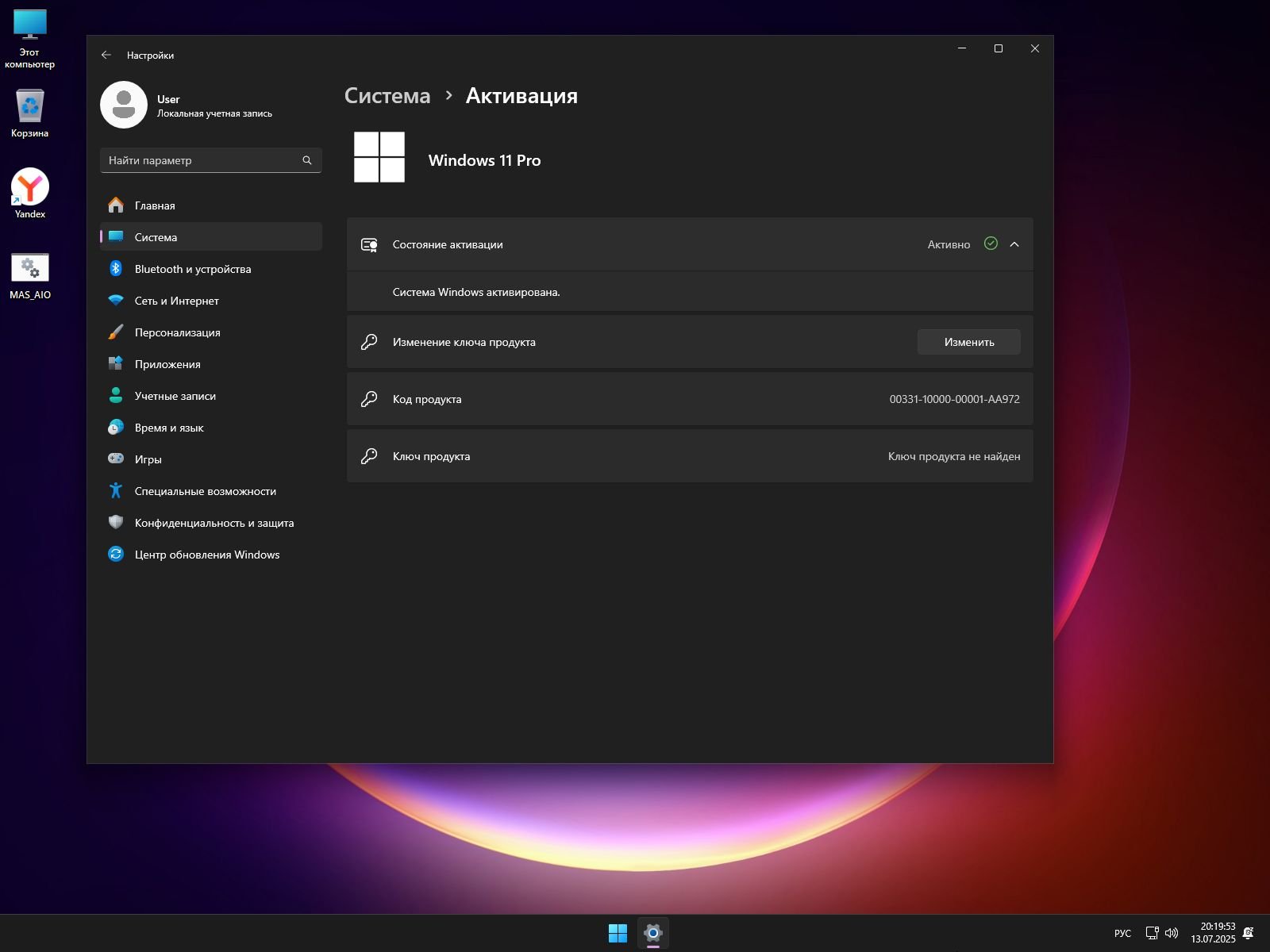This screenshot has width=1270, height=952.
Task: Click the "Локальная учетная запись" label
Action: tap(214, 113)
